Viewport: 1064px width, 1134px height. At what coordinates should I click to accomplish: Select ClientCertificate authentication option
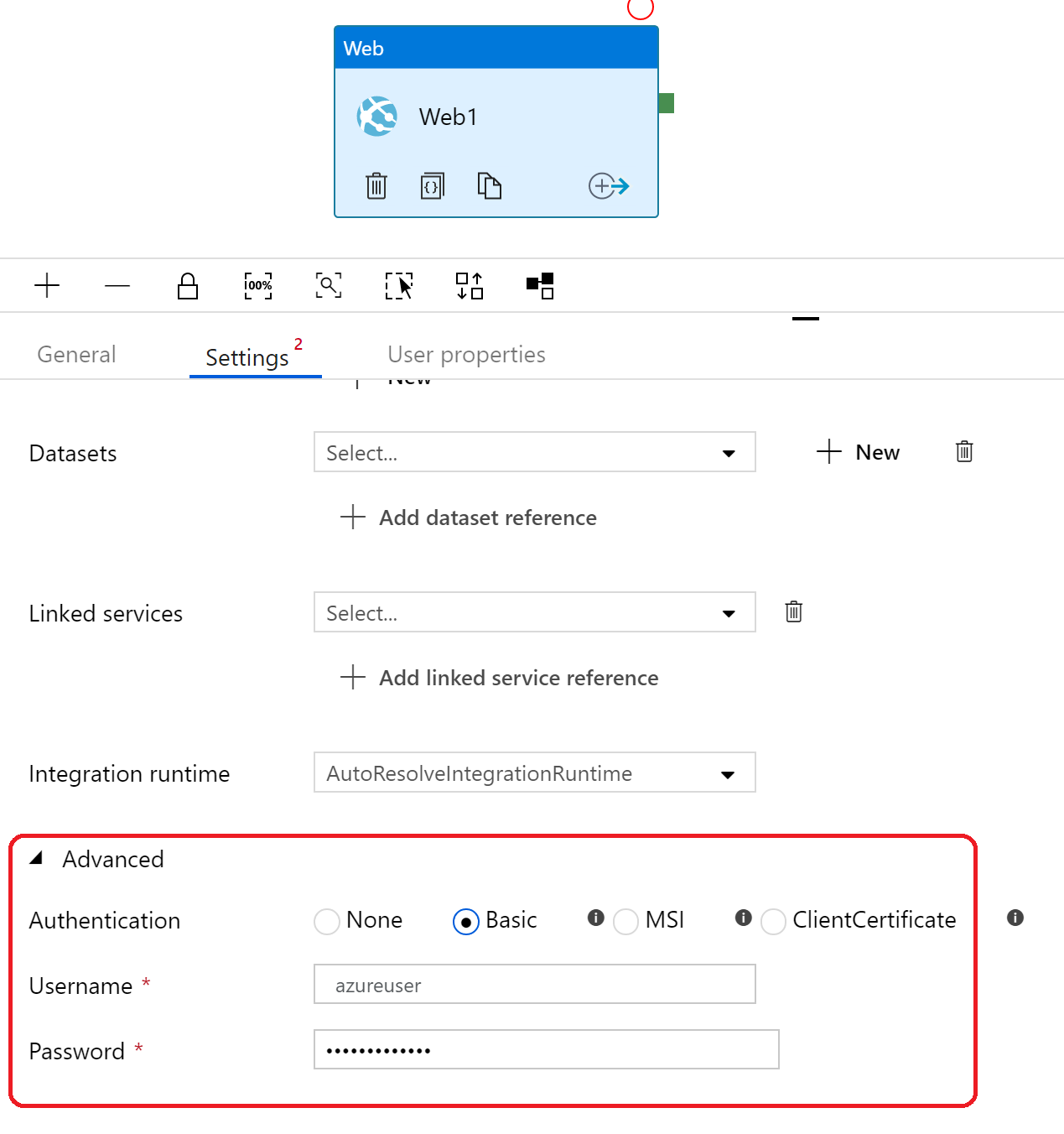click(773, 921)
